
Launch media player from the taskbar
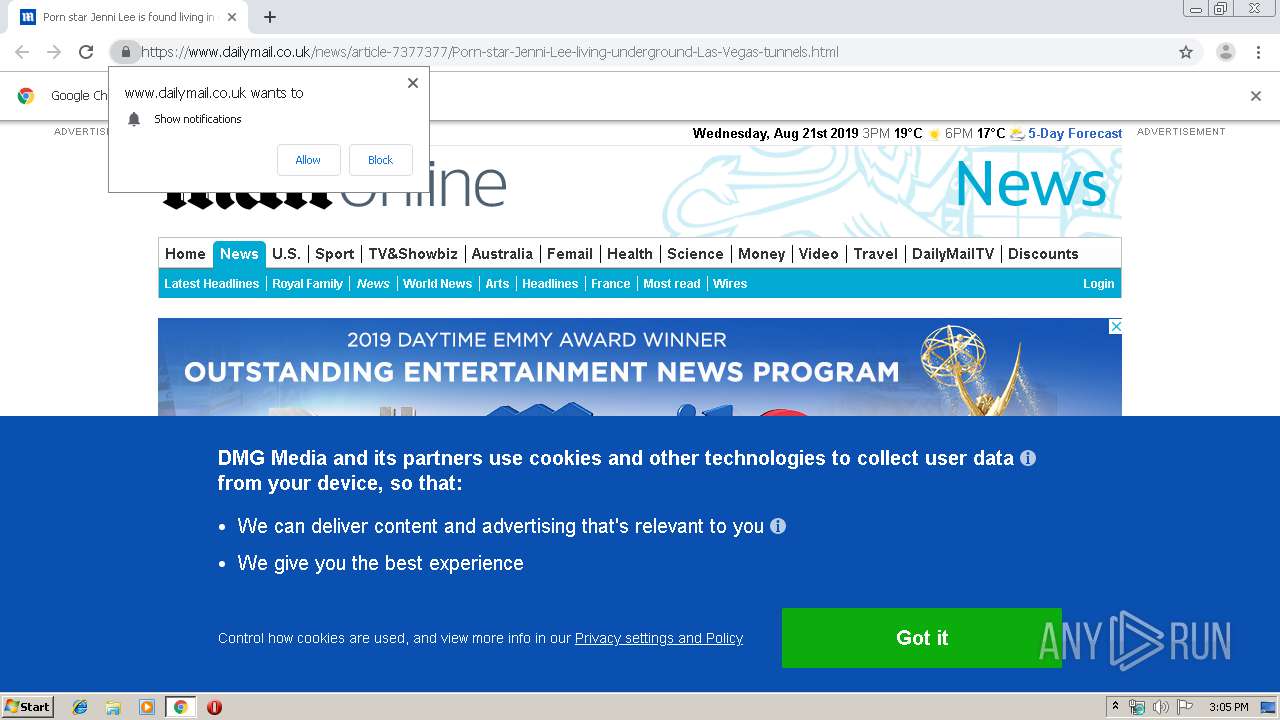(x=147, y=707)
